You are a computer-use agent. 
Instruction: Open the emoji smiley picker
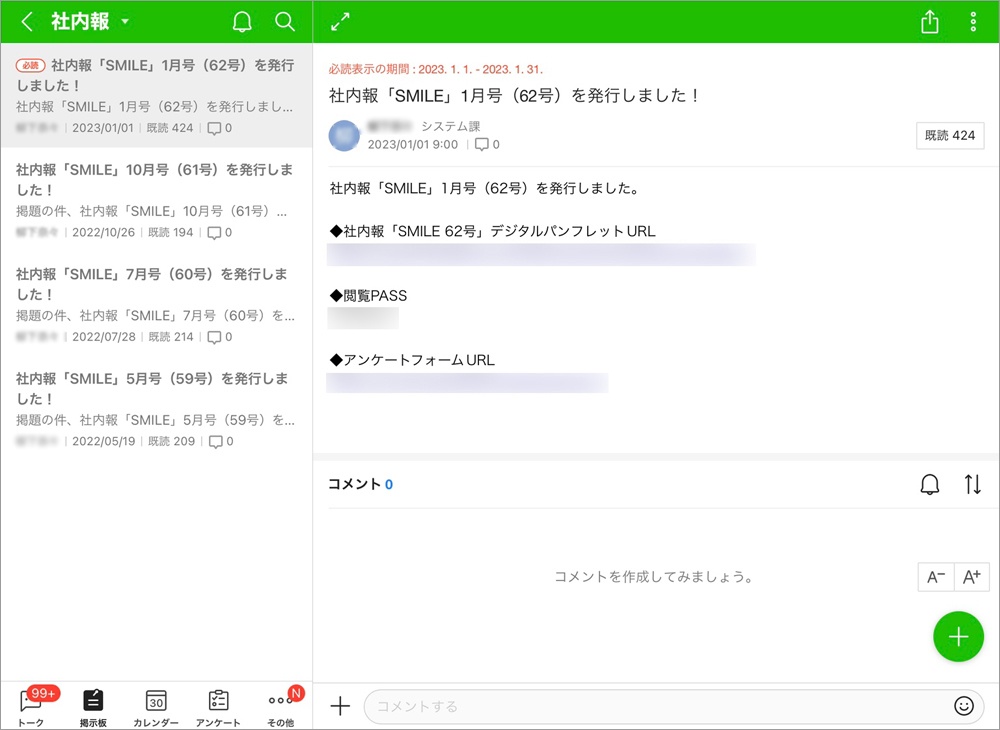point(963,706)
